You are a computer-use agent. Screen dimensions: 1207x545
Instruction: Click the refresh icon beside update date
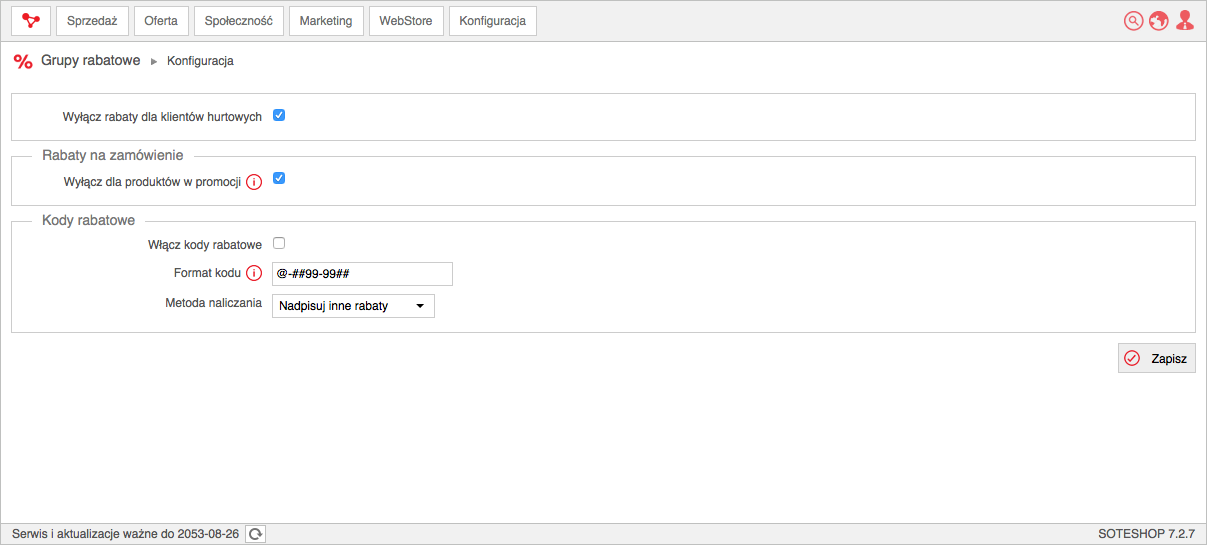pos(256,534)
